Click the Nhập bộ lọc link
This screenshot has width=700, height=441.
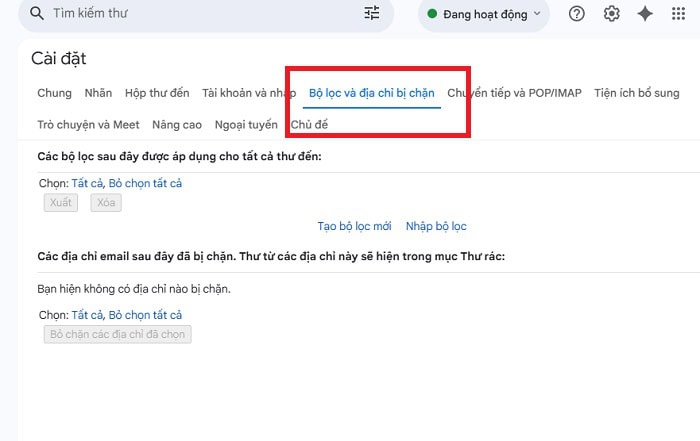click(436, 226)
